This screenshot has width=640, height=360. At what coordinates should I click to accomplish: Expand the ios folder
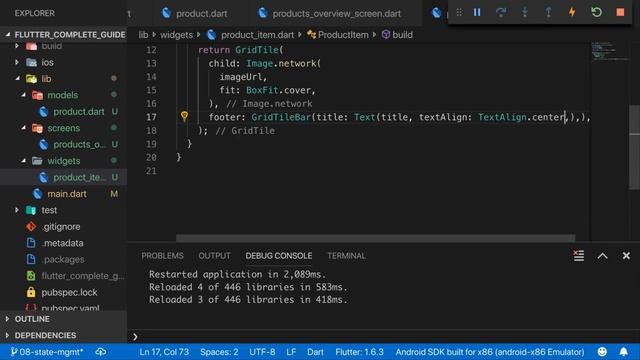(x=17, y=62)
